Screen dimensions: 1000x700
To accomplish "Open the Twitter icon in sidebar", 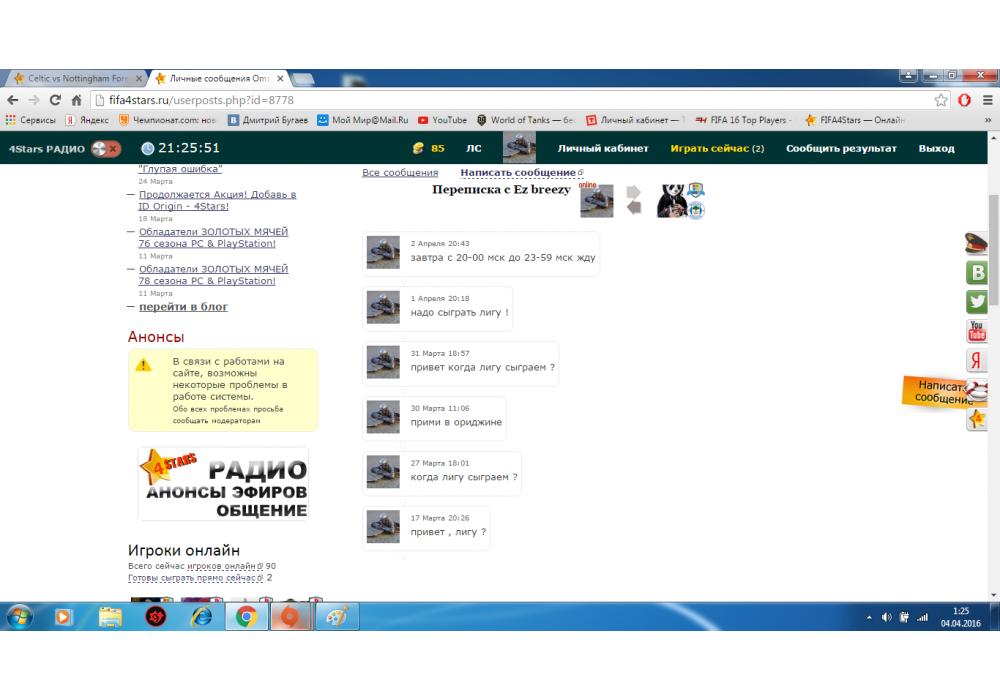I will (x=977, y=301).
